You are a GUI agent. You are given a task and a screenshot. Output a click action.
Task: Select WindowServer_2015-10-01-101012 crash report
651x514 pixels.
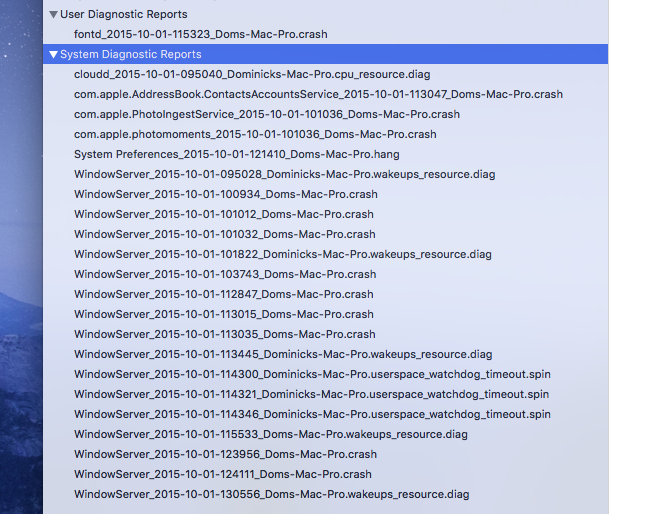[224, 214]
